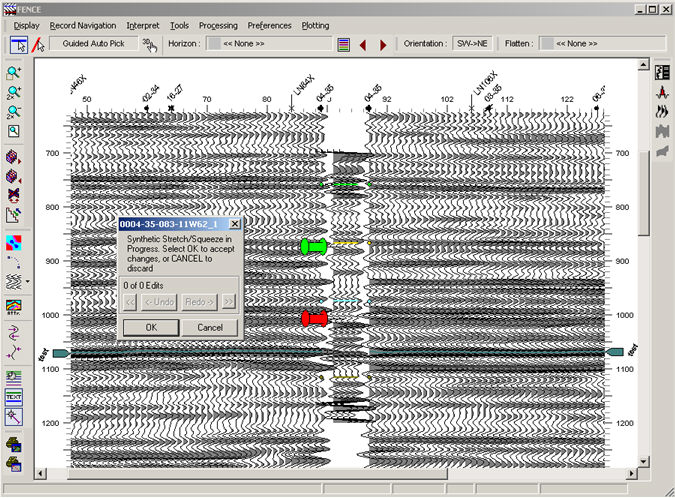Select the TEXT annotation tool
The image size is (675, 498).
14,397
